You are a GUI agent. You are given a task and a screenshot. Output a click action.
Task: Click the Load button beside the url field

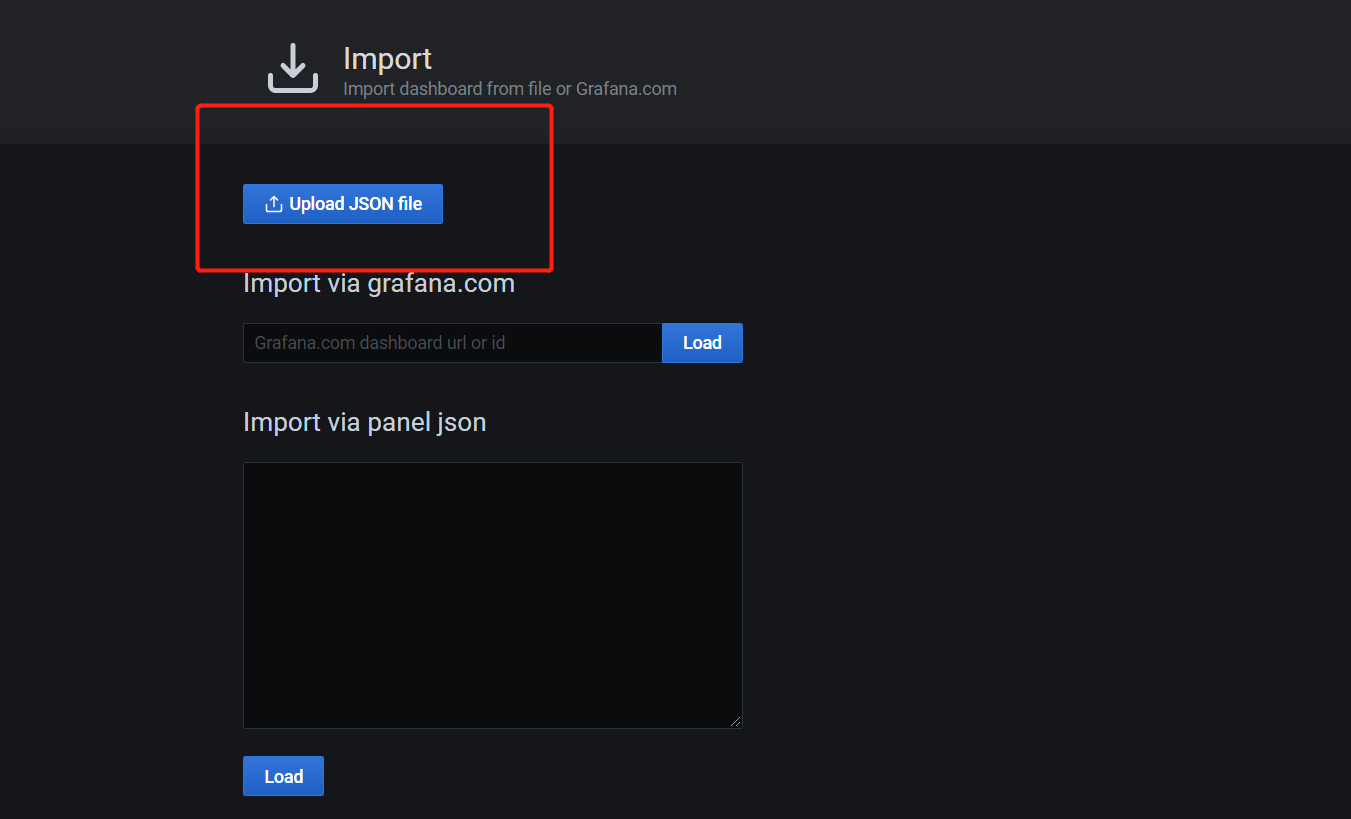(x=702, y=343)
